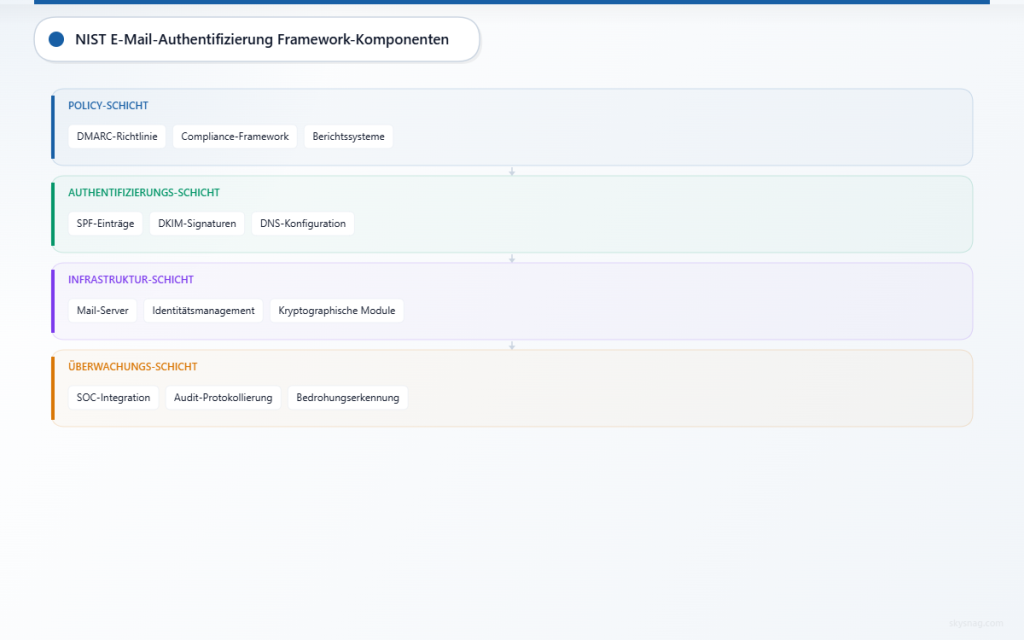Toggle the ÜBERWACHUNGS-SCHICHT layer header
The image size is (1024, 640).
coord(132,366)
